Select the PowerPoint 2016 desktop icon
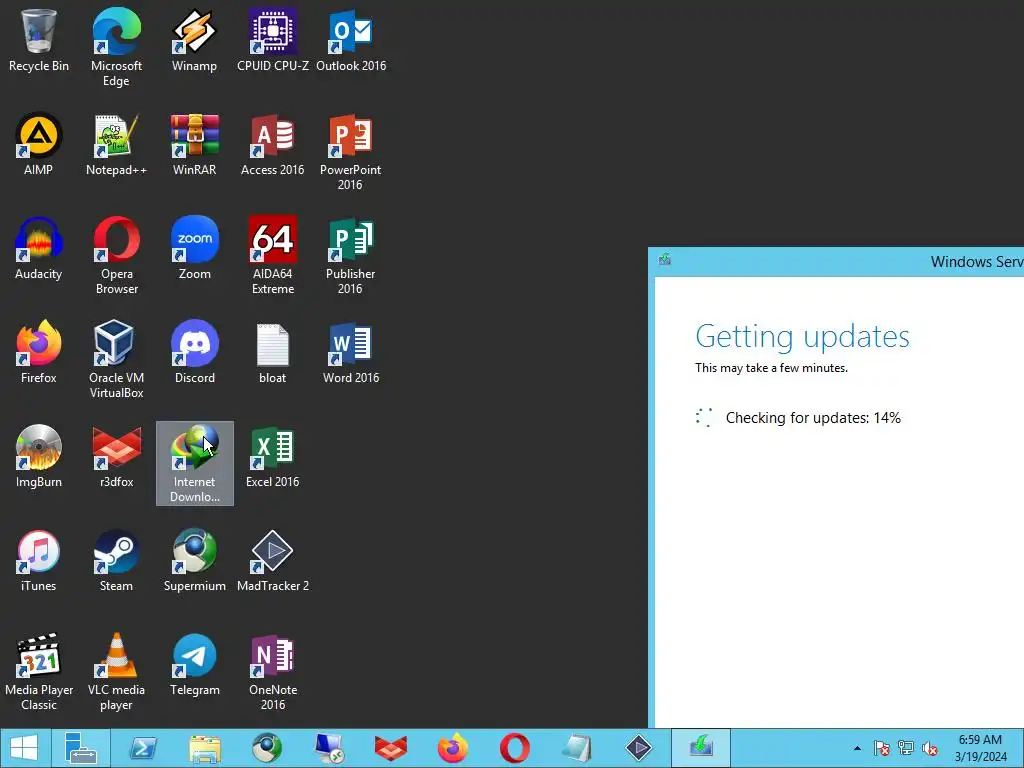The width and height of the screenshot is (1024, 768). pos(351,152)
